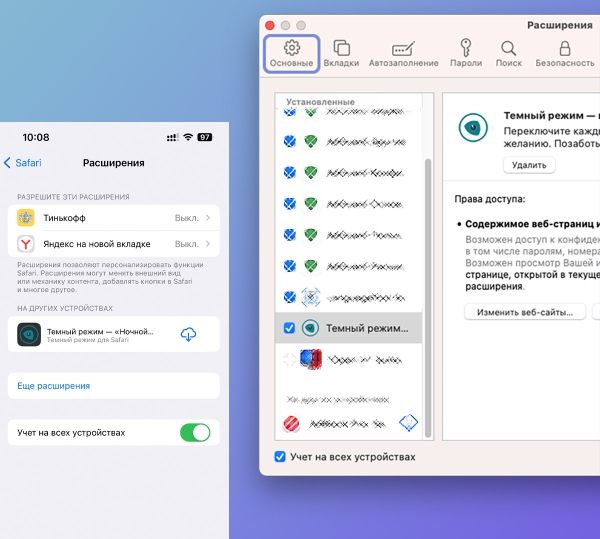
Task: Tap the iPhone battery indicator
Action: click(x=205, y=137)
